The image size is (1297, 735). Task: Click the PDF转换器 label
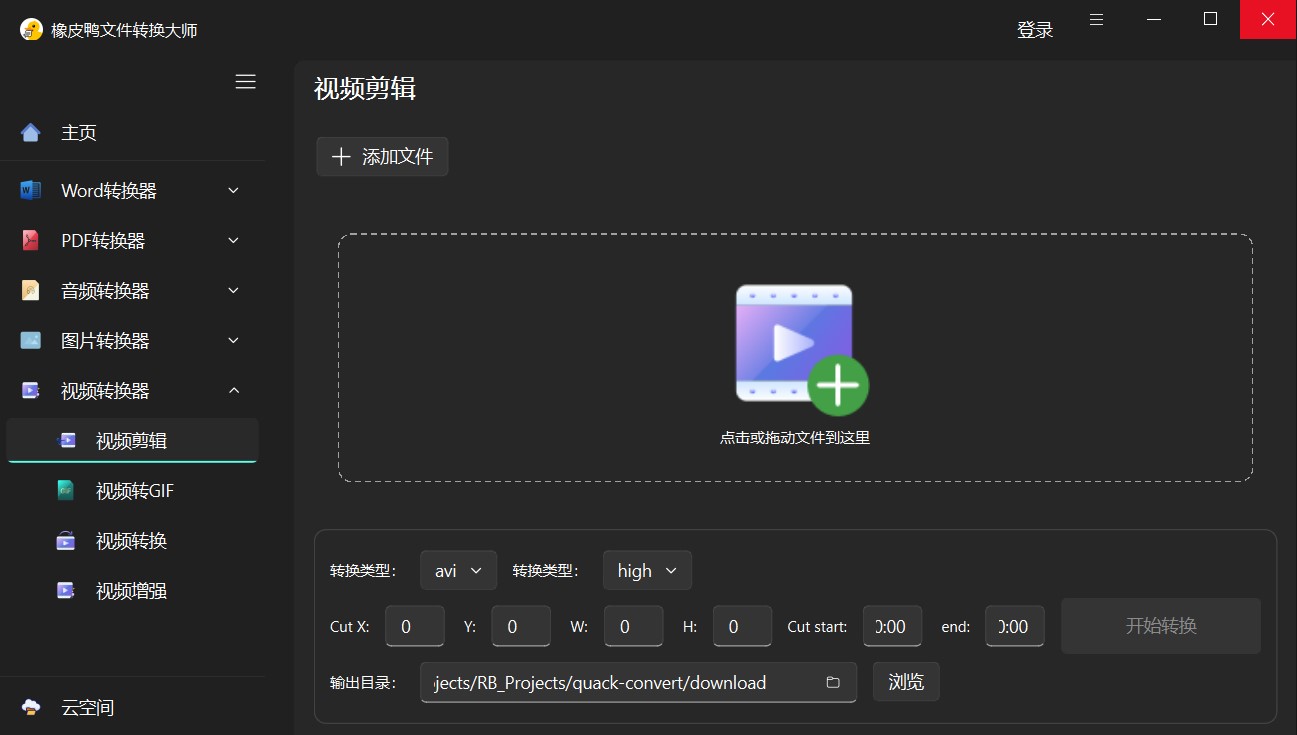click(103, 240)
